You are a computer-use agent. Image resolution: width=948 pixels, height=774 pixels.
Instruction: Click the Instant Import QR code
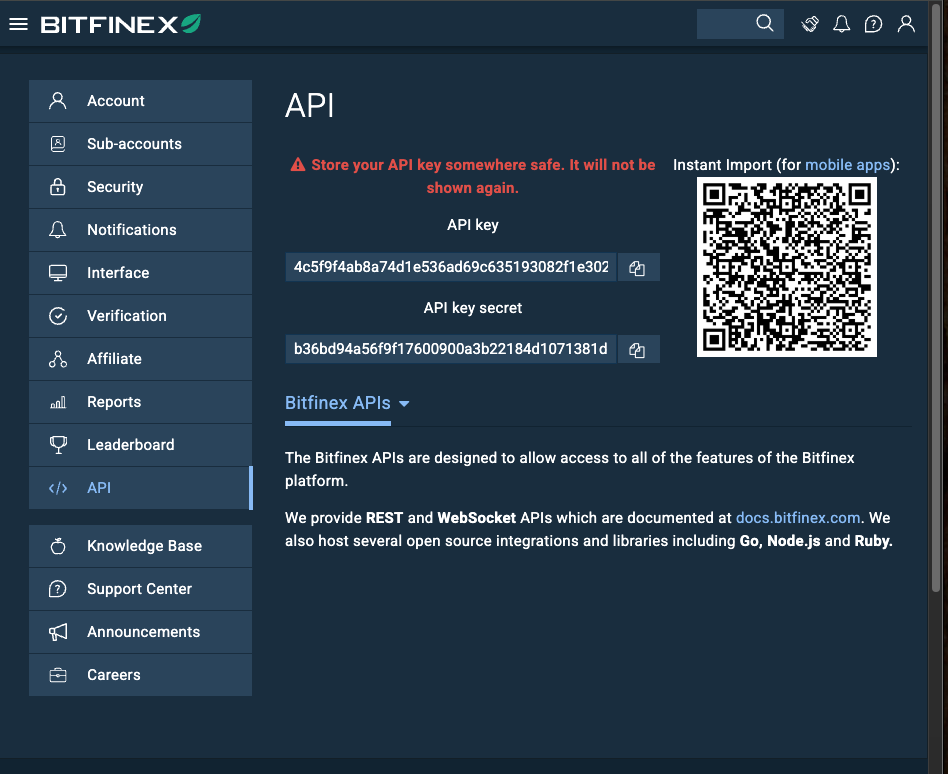[x=787, y=267]
